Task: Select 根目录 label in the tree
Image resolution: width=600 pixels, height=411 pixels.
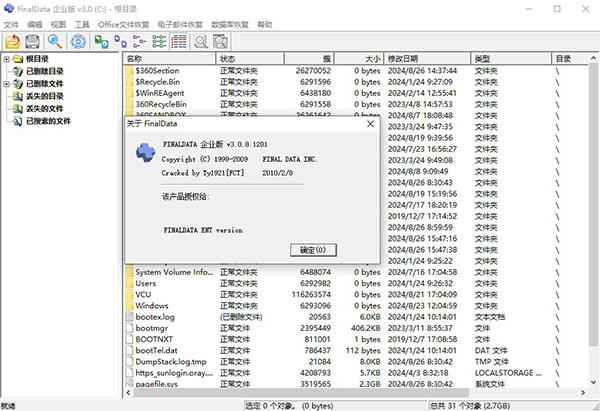Action: (x=37, y=59)
